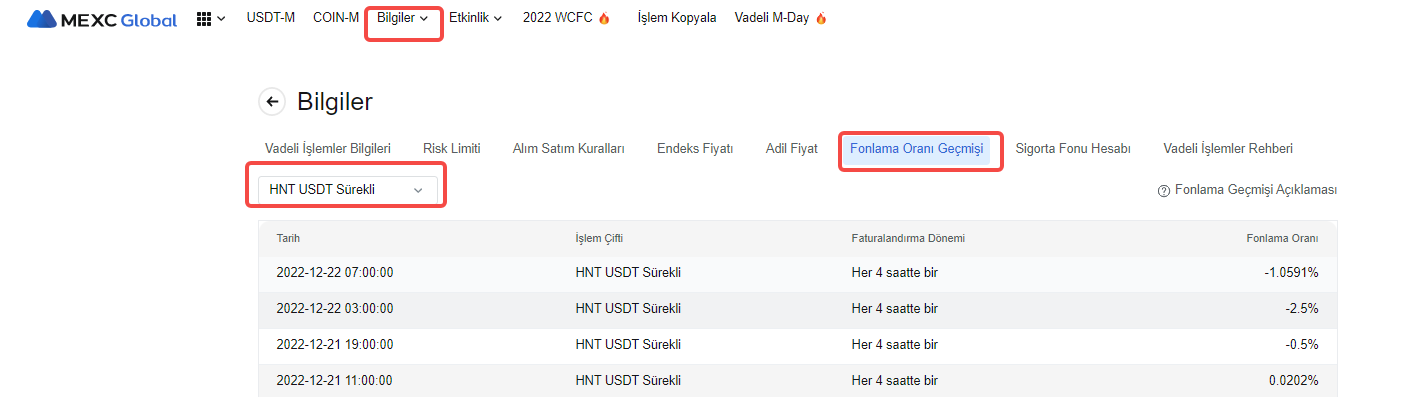Viewport: 1403px width, 397px height.
Task: Open the İşlem Kopyala link
Action: click(677, 18)
